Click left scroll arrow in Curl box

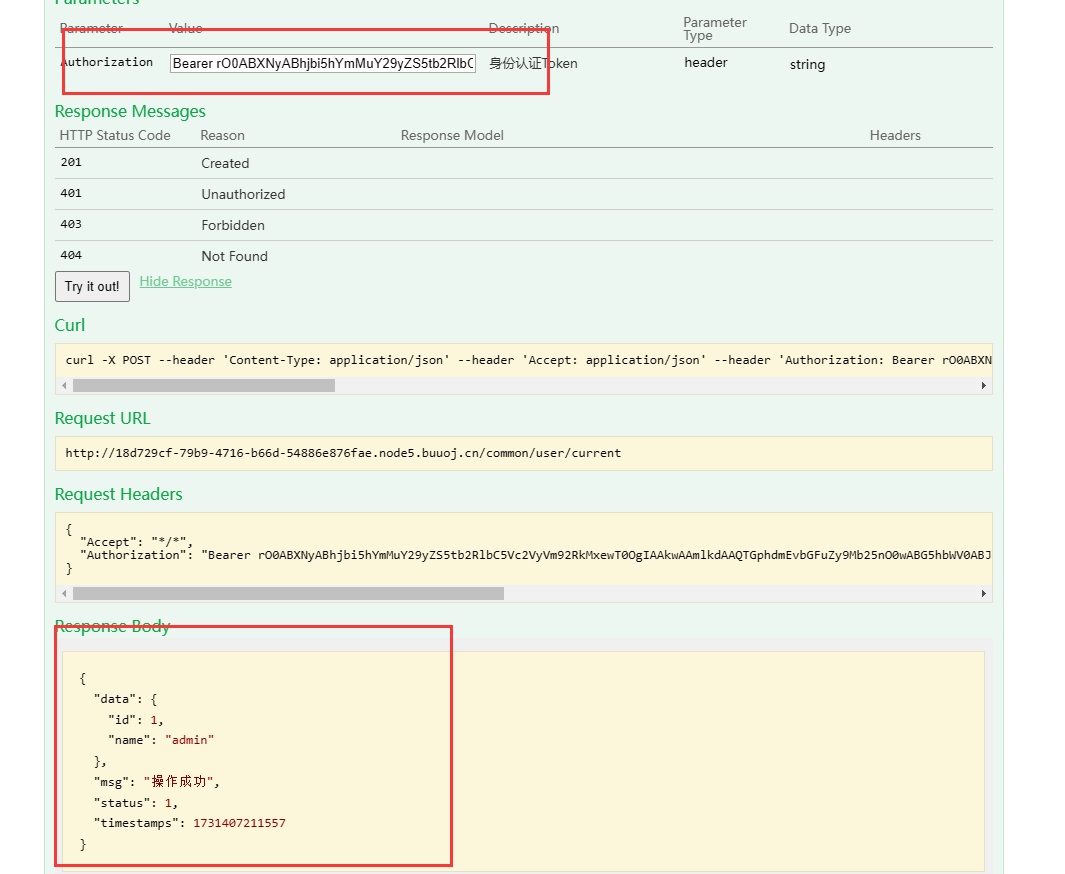tap(65, 385)
